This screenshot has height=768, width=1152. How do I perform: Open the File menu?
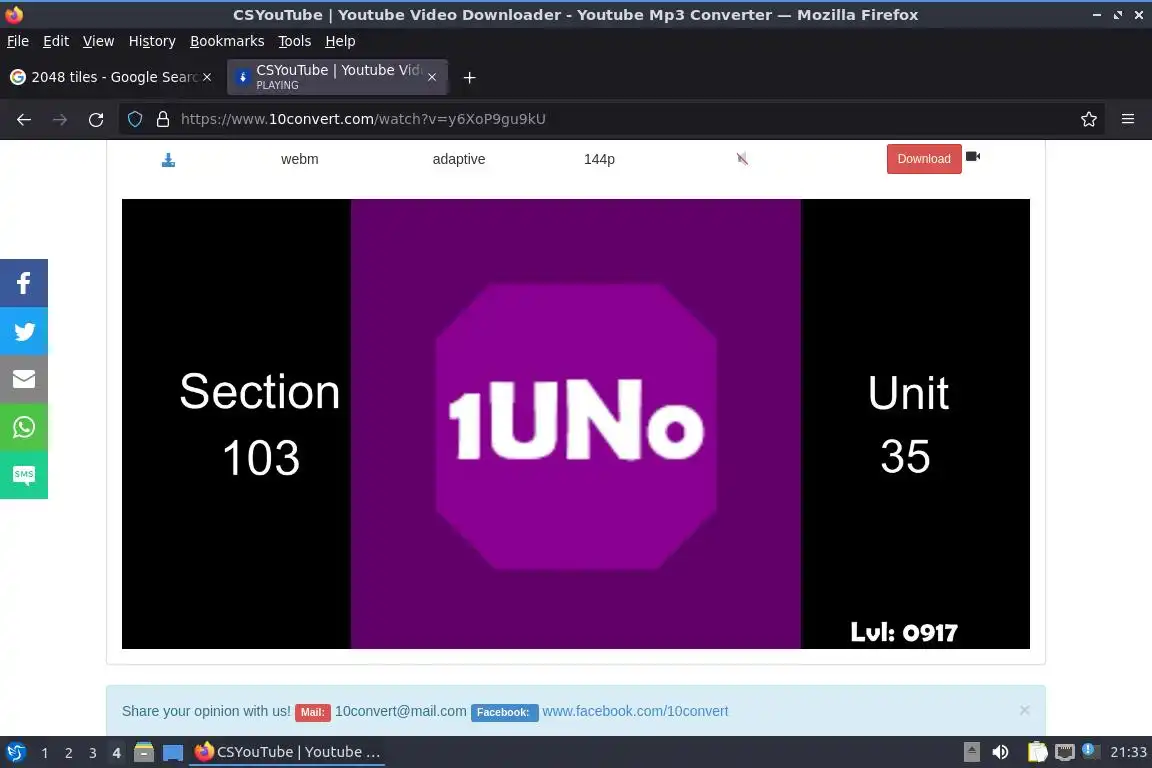click(18, 41)
